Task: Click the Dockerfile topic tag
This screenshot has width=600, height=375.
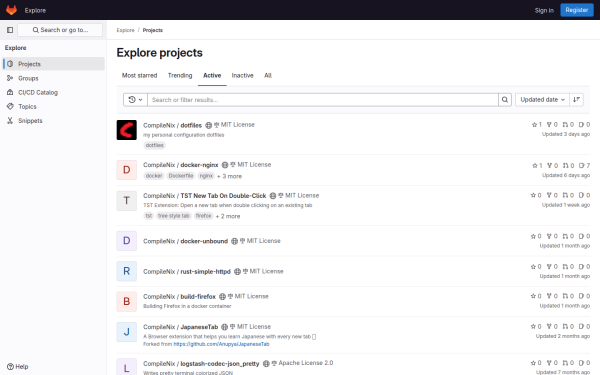Action: tap(181, 176)
